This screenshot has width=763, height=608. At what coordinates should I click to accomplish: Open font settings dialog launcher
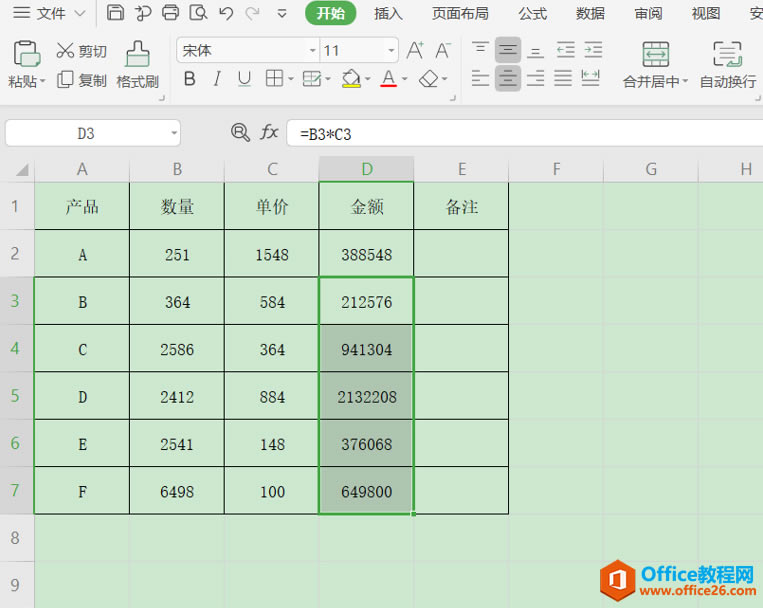tap(453, 98)
